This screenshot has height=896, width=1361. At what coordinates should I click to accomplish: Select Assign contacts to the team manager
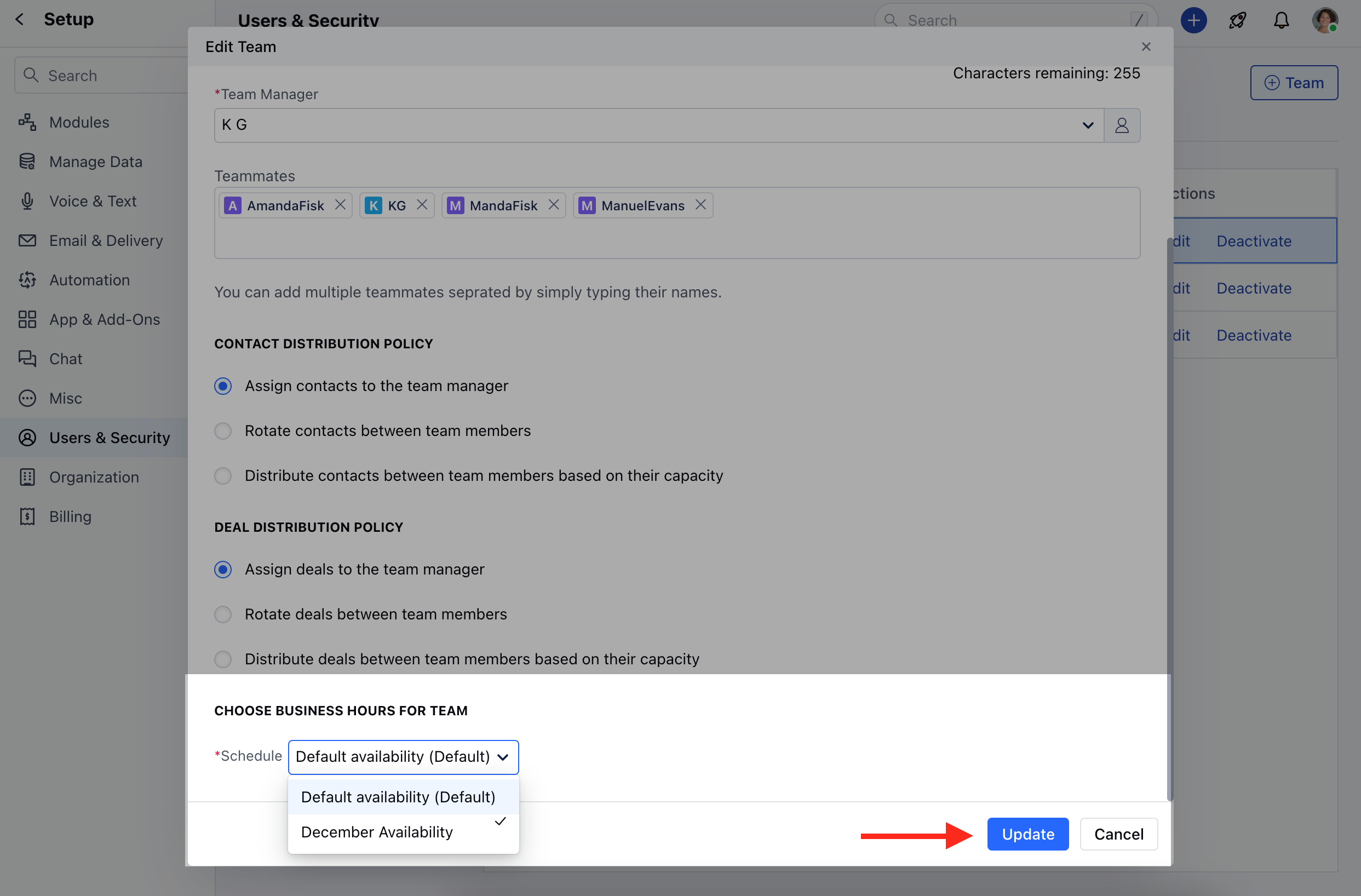pyautogui.click(x=222, y=386)
